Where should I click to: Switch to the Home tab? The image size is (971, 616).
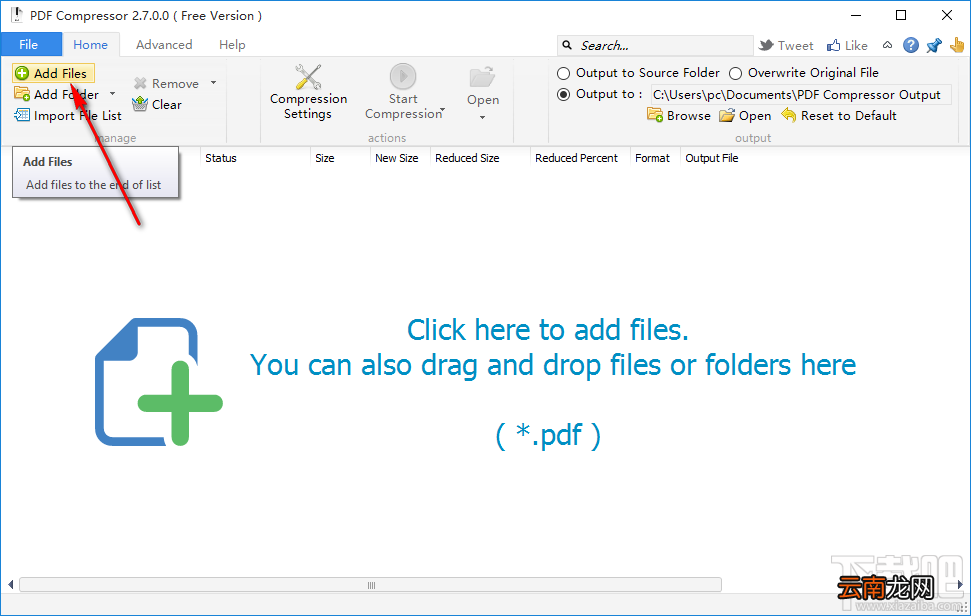tap(90, 45)
